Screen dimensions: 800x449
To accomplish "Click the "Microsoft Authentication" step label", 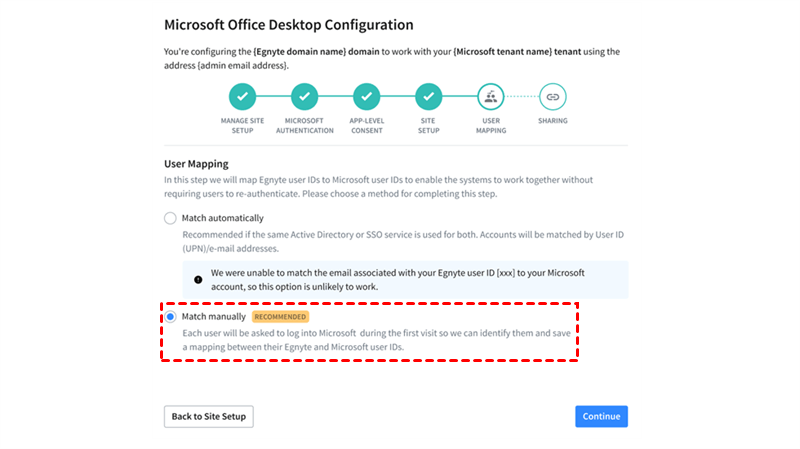I will [304, 125].
